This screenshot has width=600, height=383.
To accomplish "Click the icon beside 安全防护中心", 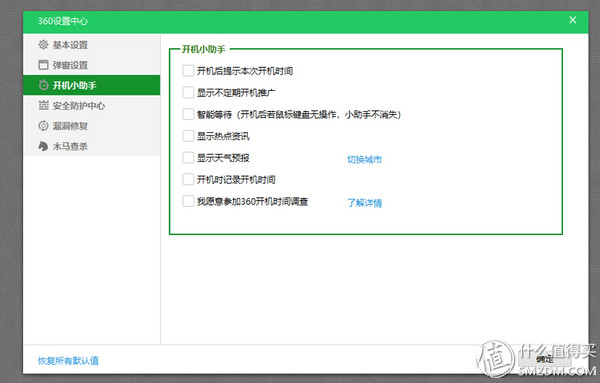I will point(43,105).
